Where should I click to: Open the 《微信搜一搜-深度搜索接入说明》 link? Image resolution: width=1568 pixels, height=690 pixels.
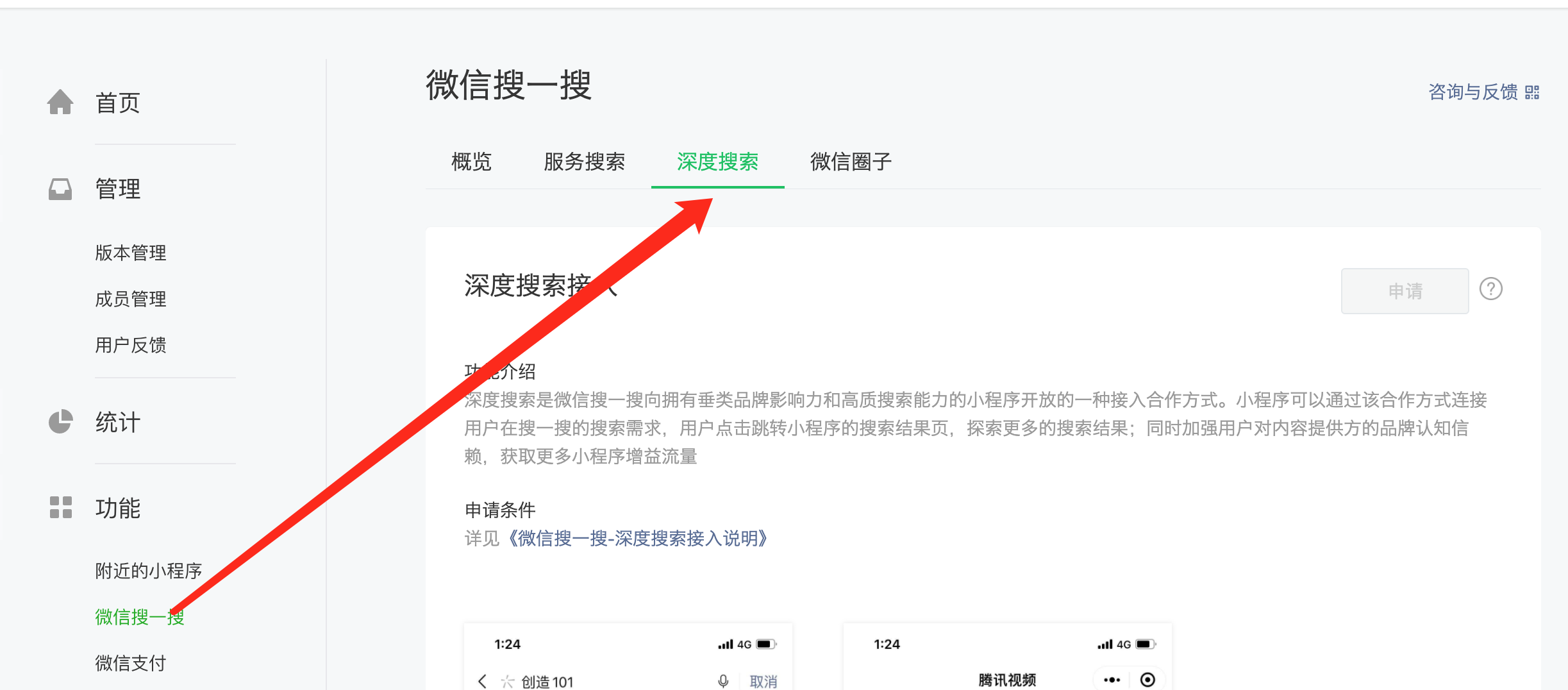[637, 538]
